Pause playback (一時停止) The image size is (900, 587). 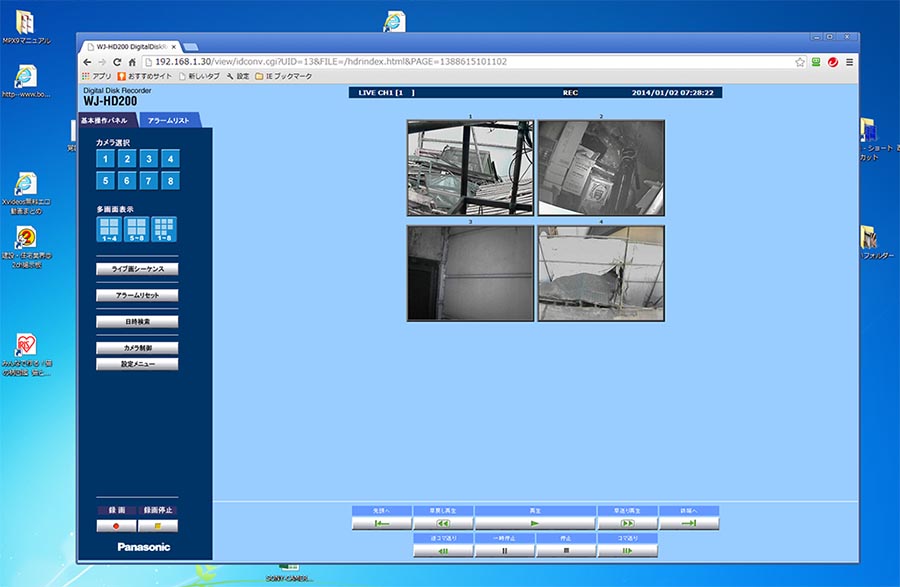[x=504, y=550]
